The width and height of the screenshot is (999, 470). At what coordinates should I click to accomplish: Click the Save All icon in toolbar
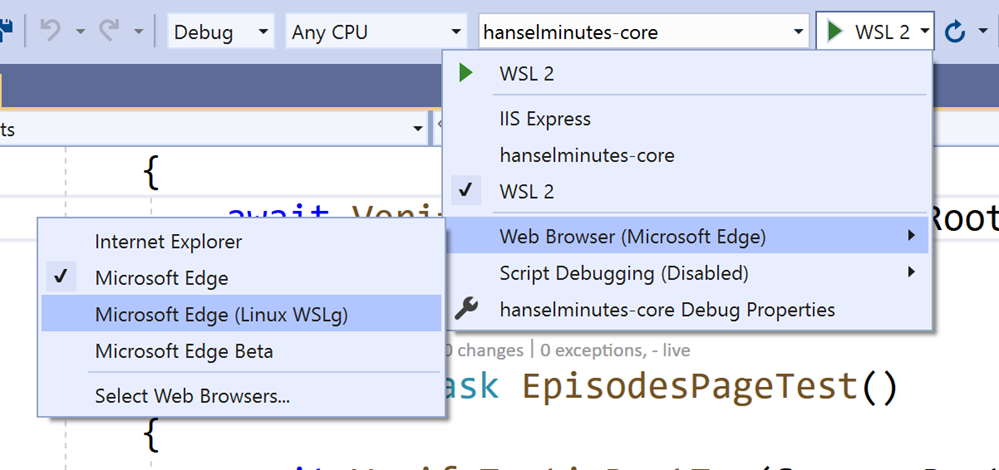[6, 30]
